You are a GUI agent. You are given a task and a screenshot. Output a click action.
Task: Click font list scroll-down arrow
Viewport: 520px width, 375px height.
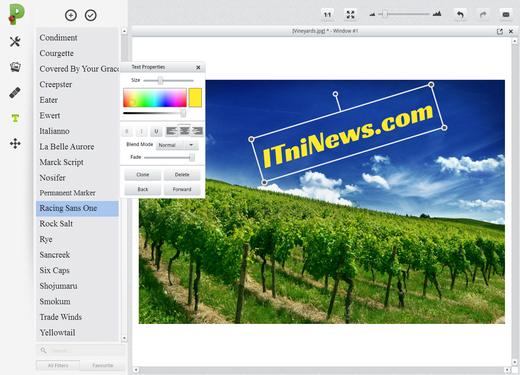[x=124, y=338]
